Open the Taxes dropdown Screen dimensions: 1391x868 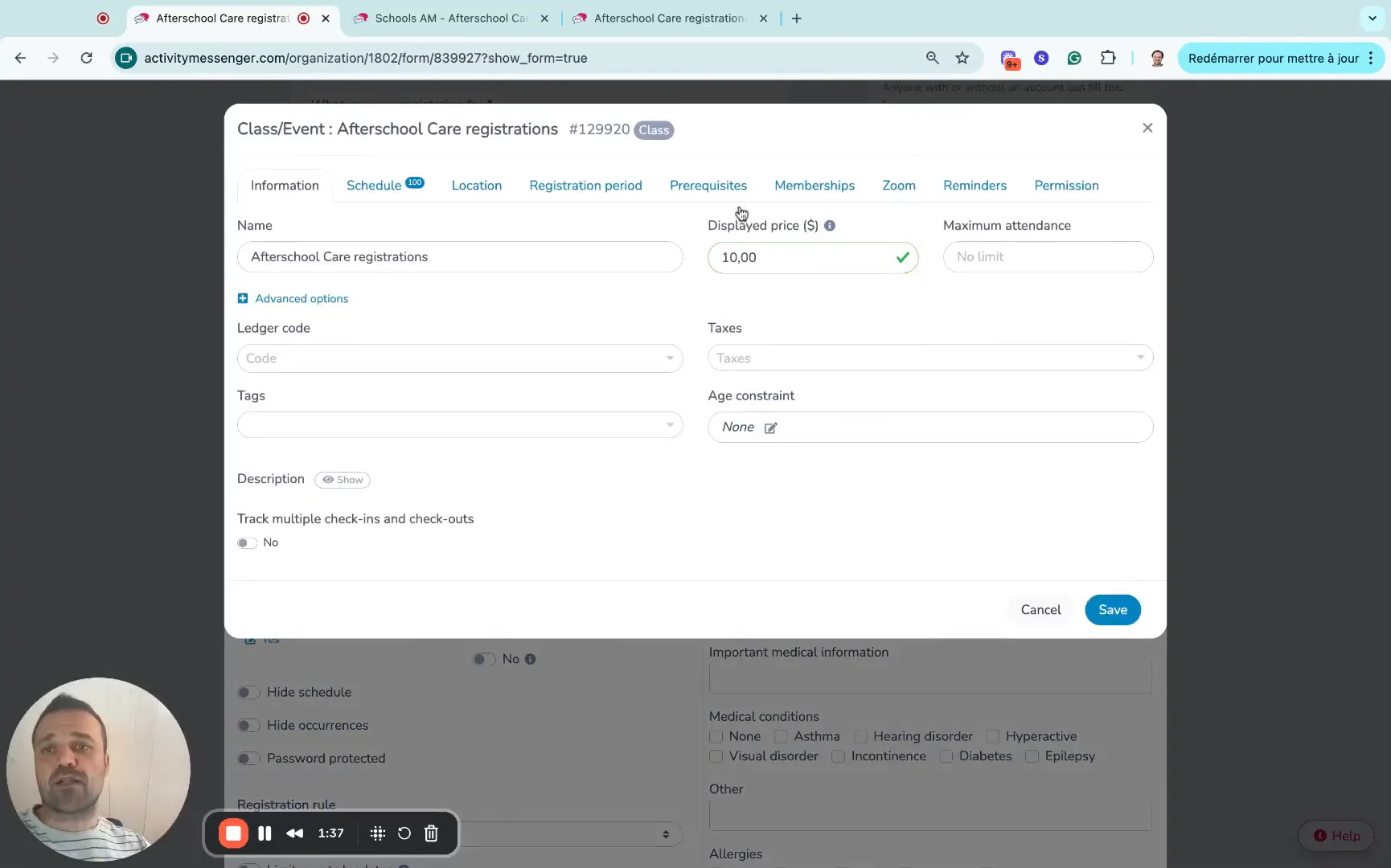point(930,358)
